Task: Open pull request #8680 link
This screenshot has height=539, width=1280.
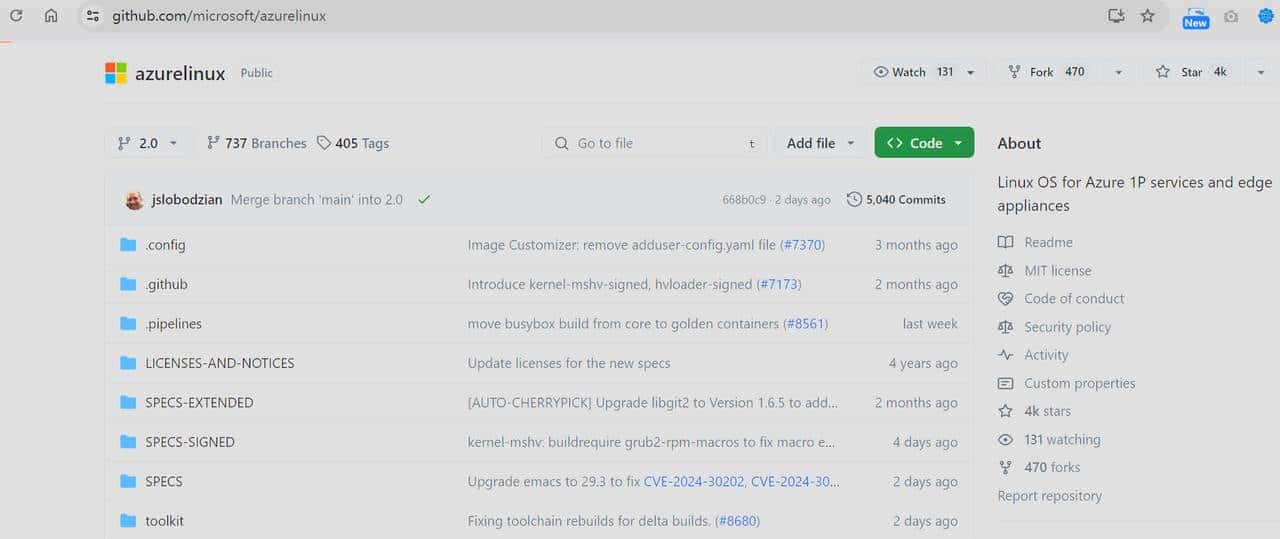Action: point(737,521)
